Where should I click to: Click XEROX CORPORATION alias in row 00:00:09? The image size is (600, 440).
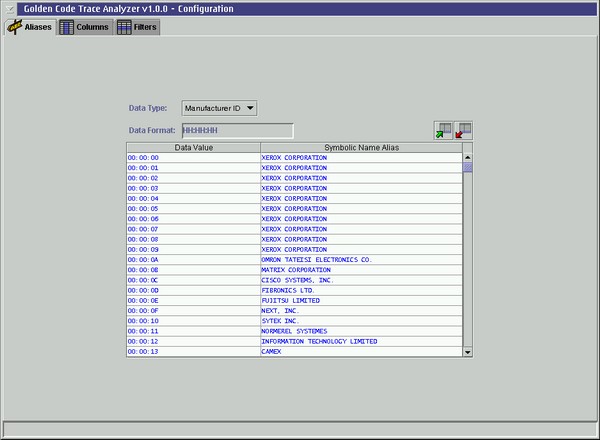[x=361, y=249]
